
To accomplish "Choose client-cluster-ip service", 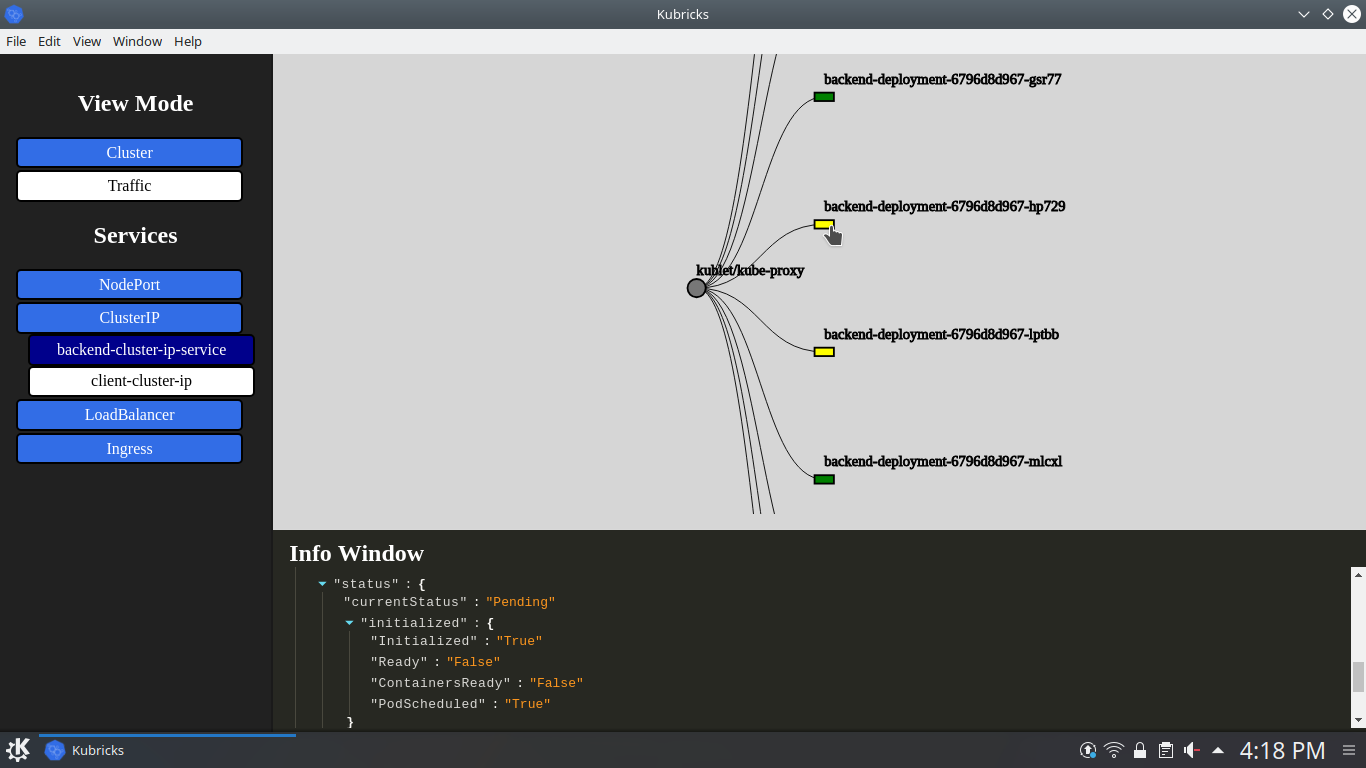I will coord(141,381).
